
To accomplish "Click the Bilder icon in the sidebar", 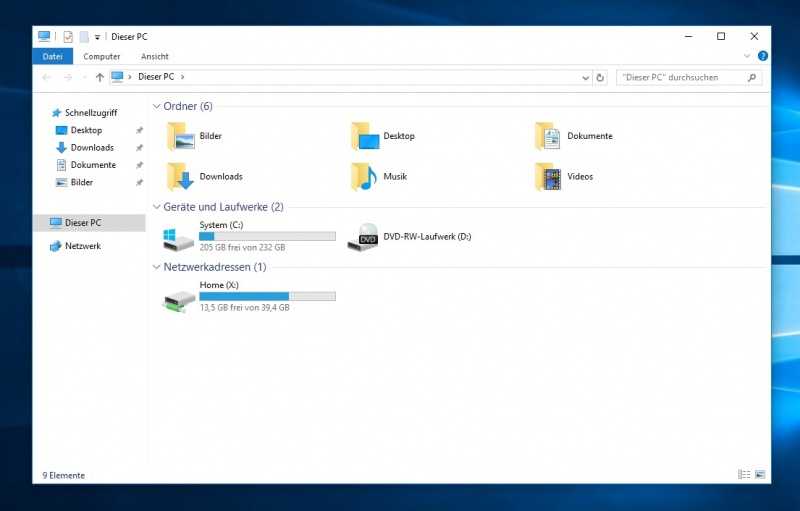I will (x=61, y=182).
